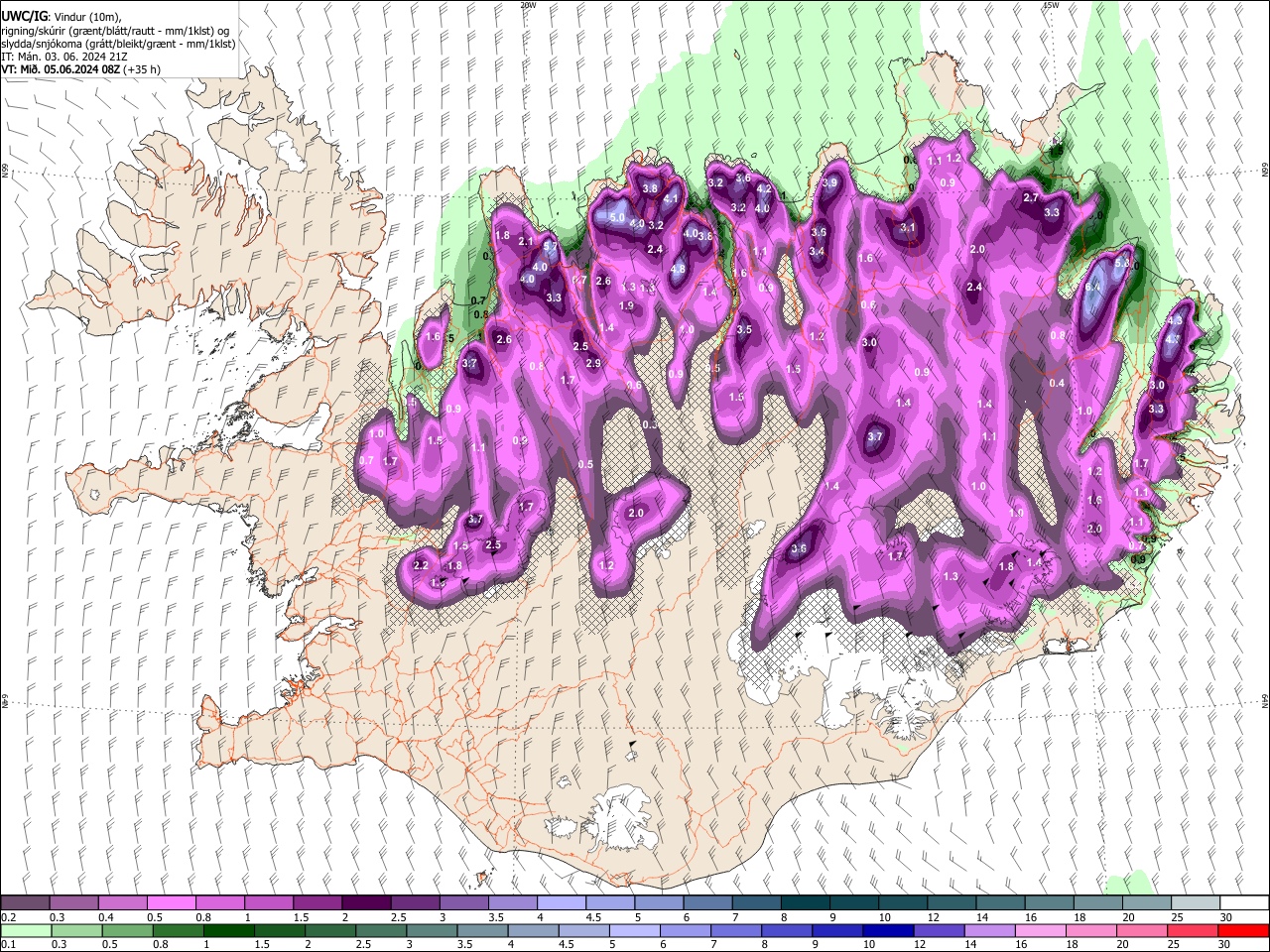Select the navy blue 10 swatch, bottom legend bar

click(889, 930)
